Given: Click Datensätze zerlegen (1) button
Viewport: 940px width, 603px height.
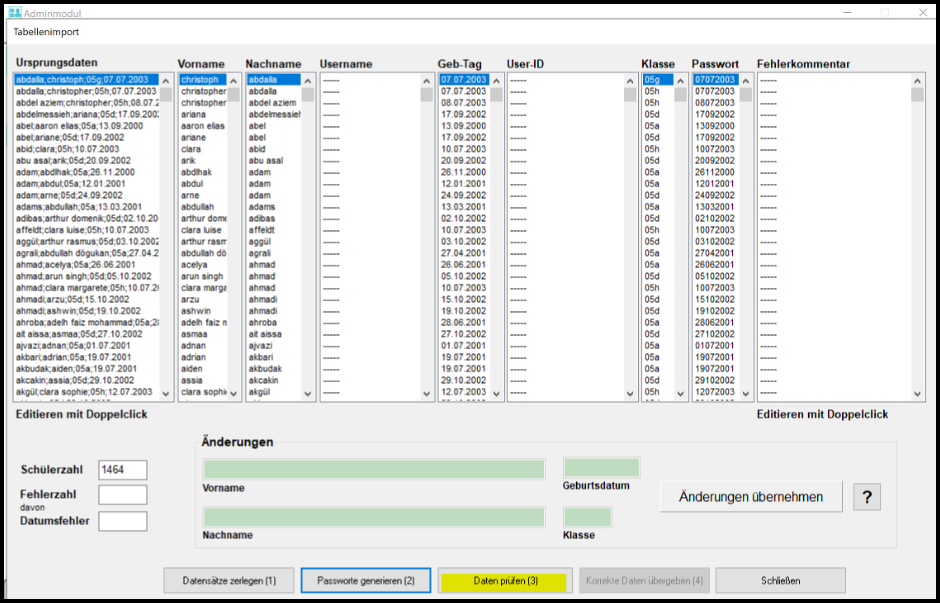Looking at the screenshot, I should (x=229, y=580).
